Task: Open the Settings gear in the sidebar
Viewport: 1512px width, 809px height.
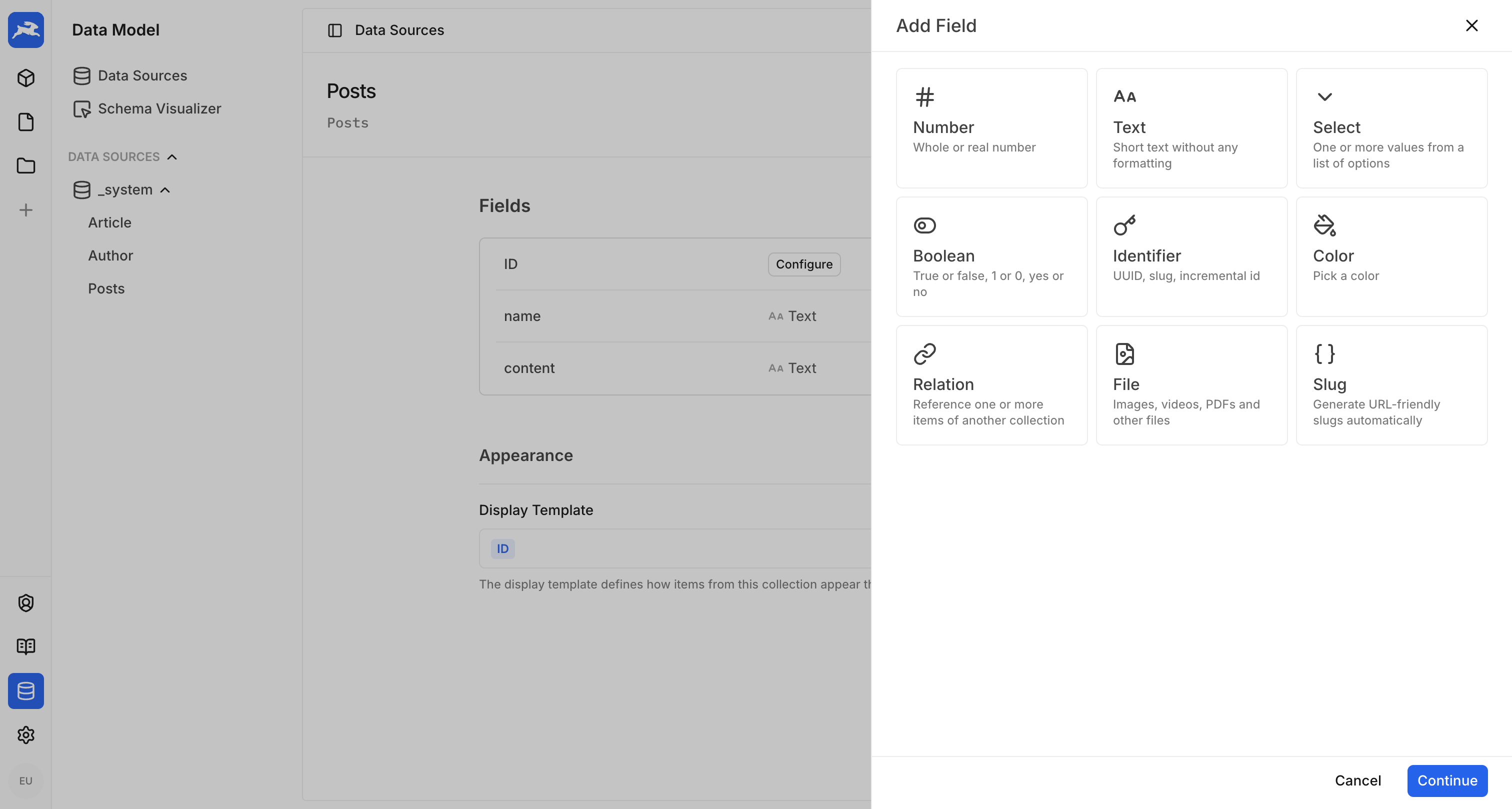Action: coord(26,735)
